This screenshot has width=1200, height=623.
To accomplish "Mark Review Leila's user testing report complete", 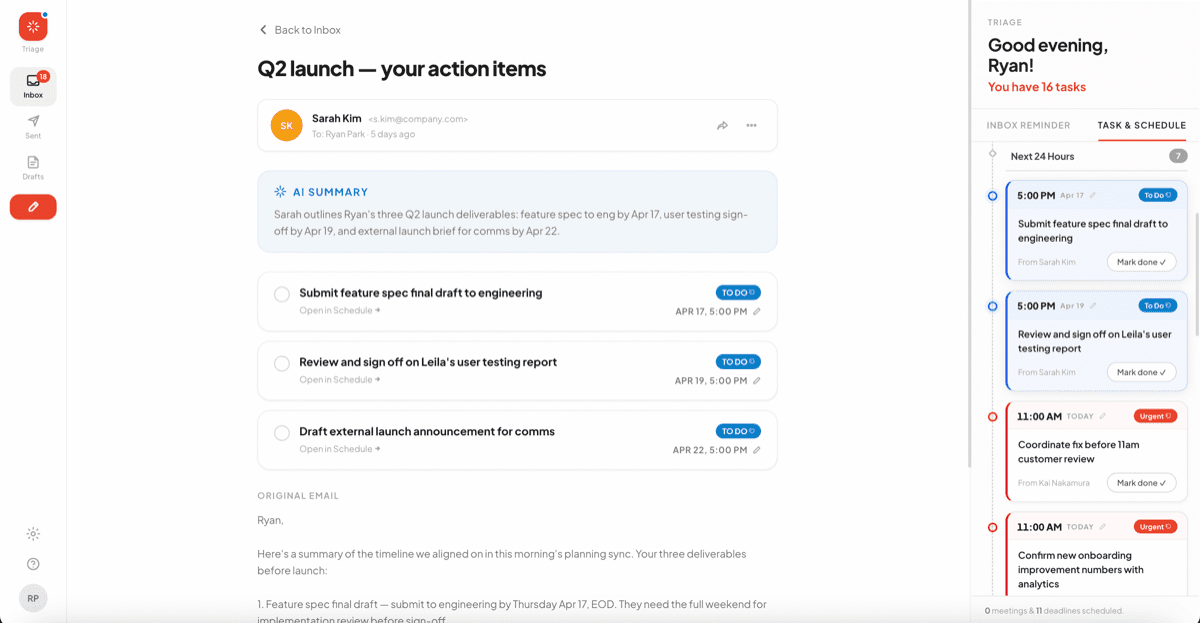I will pos(282,363).
